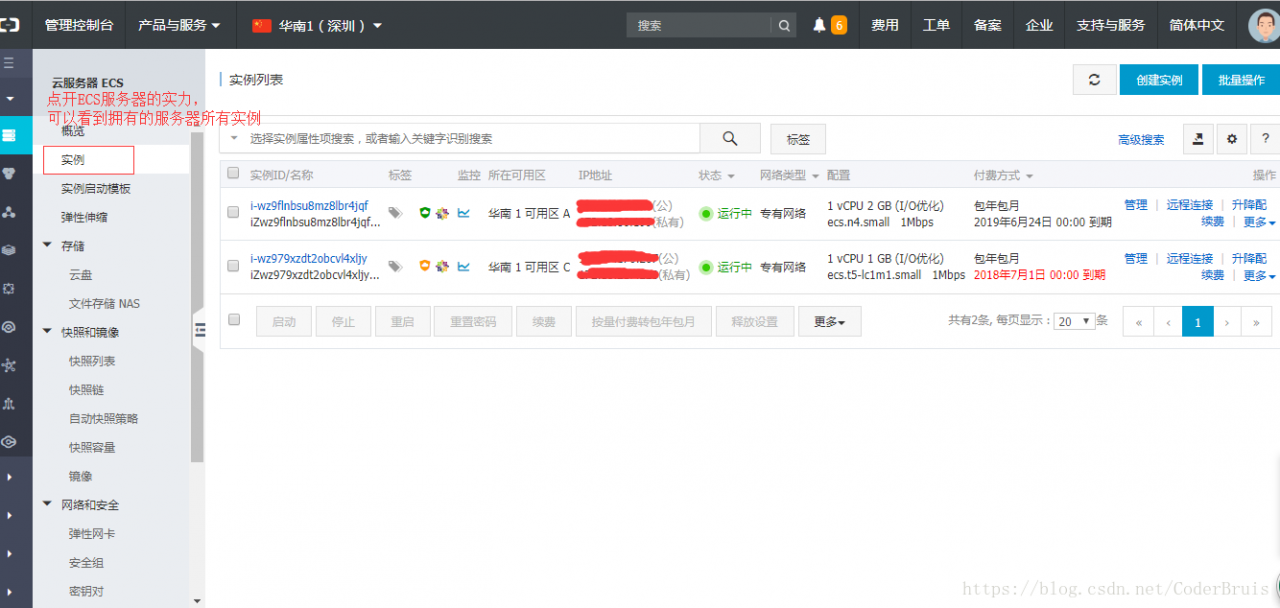Switch language via 简体中文
1280x608 pixels.
1197,25
